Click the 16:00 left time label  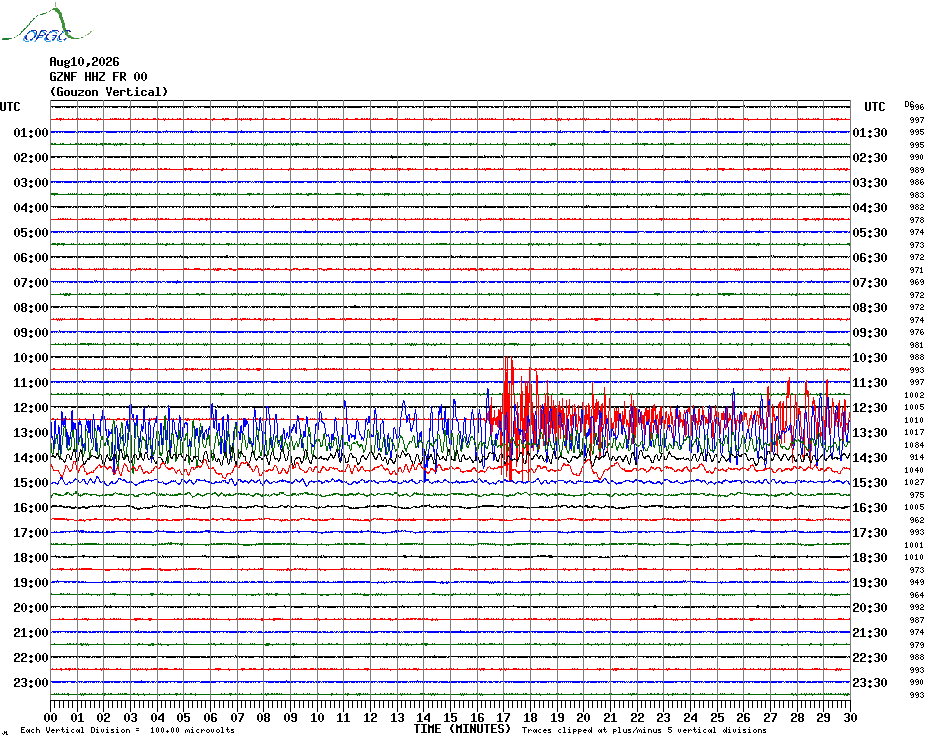click(31, 508)
